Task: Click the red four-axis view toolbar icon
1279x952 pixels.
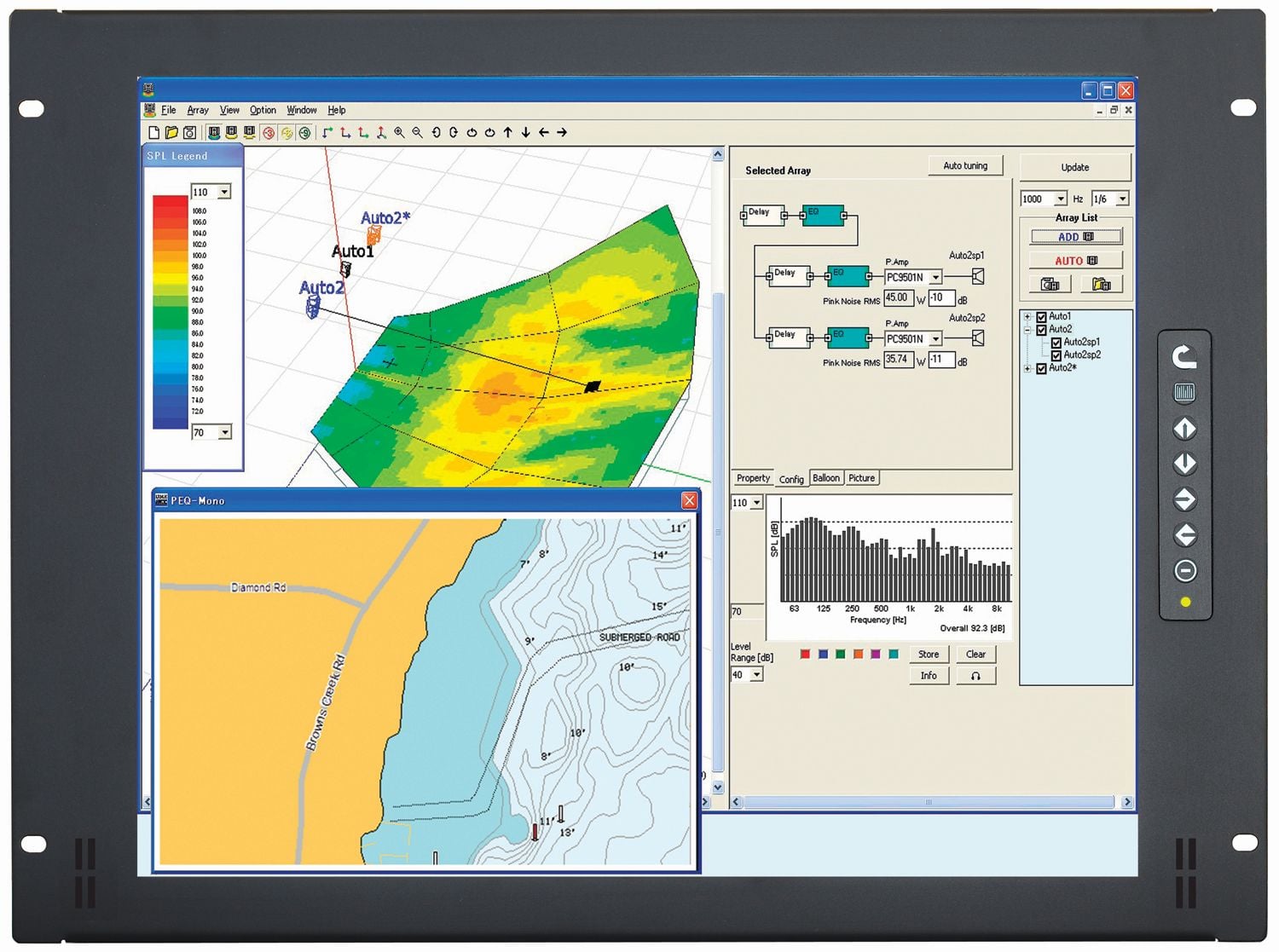Action: click(381, 133)
